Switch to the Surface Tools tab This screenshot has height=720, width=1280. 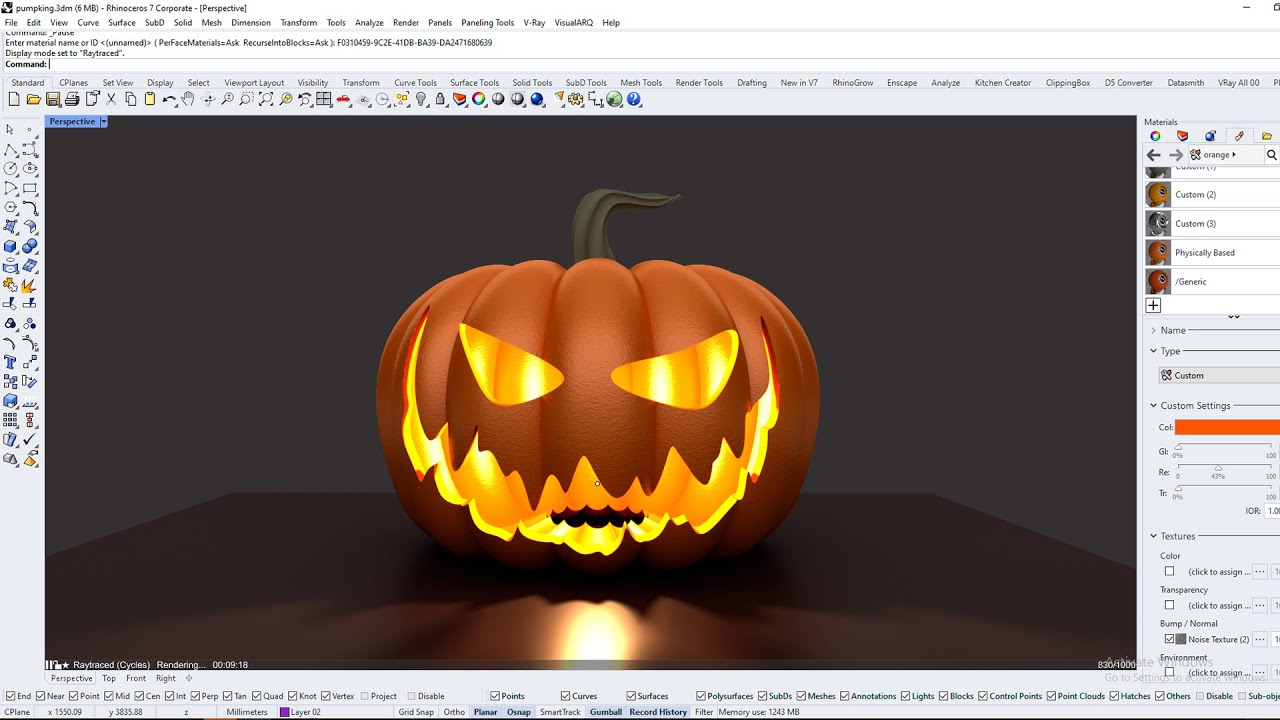pos(474,83)
